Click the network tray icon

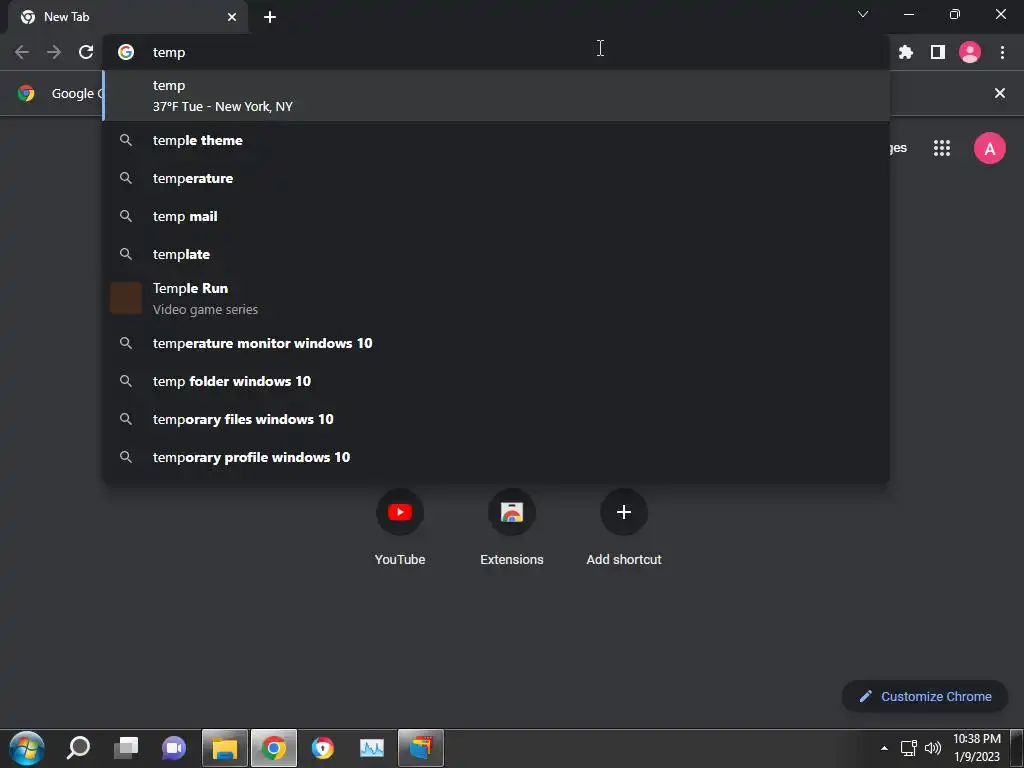(x=908, y=748)
